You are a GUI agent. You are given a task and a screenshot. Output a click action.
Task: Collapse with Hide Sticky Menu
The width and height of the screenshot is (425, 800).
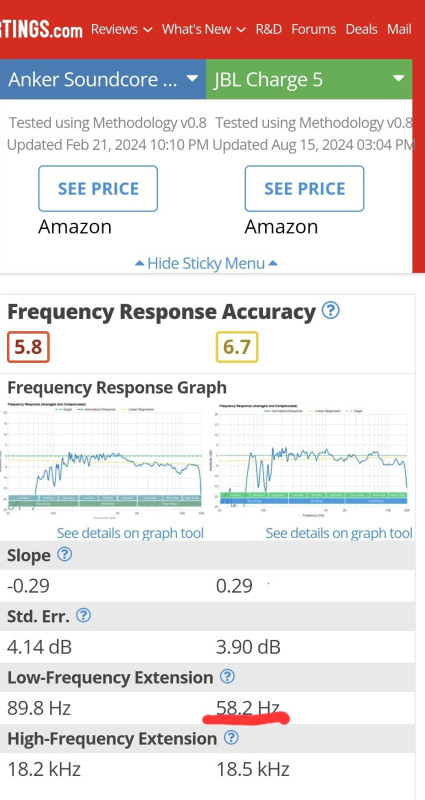[206, 263]
